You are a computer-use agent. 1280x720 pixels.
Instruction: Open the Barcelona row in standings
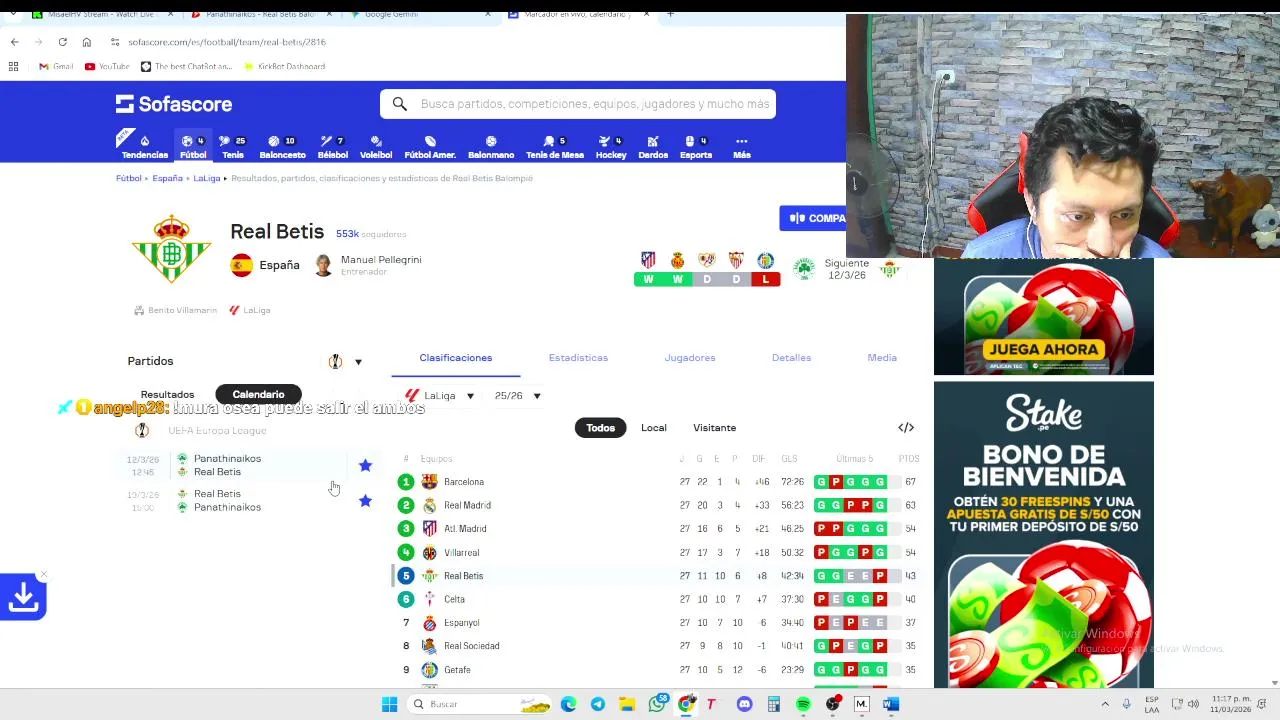click(658, 482)
